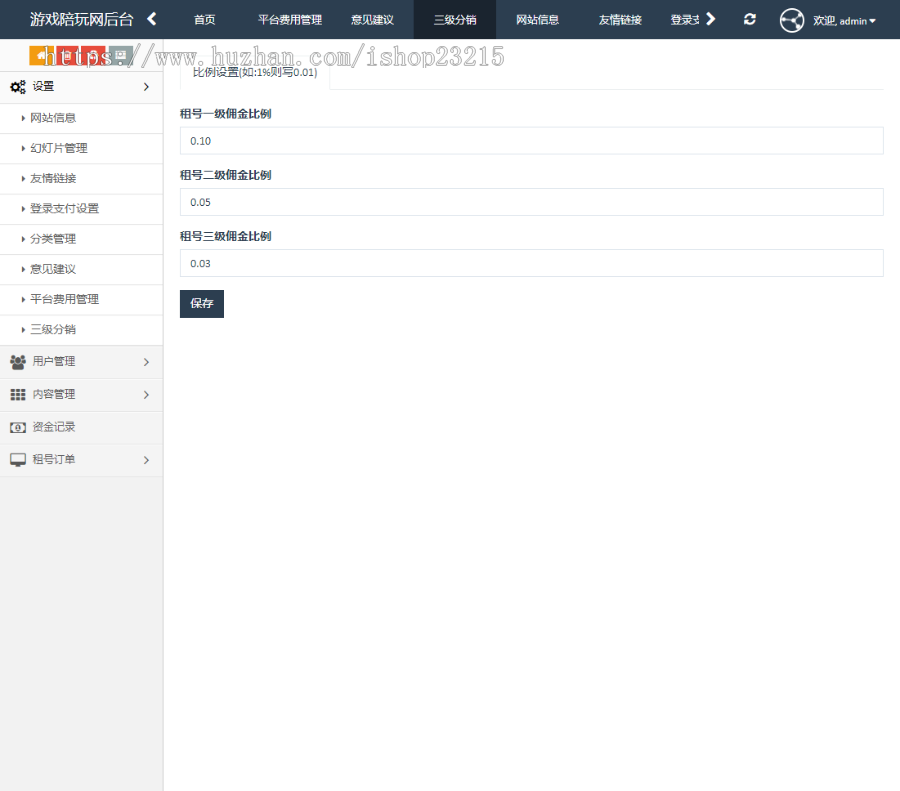Screen dimensions: 900x791
Task: Focus the 租号三级佣金比例 input field
Action: tap(532, 263)
